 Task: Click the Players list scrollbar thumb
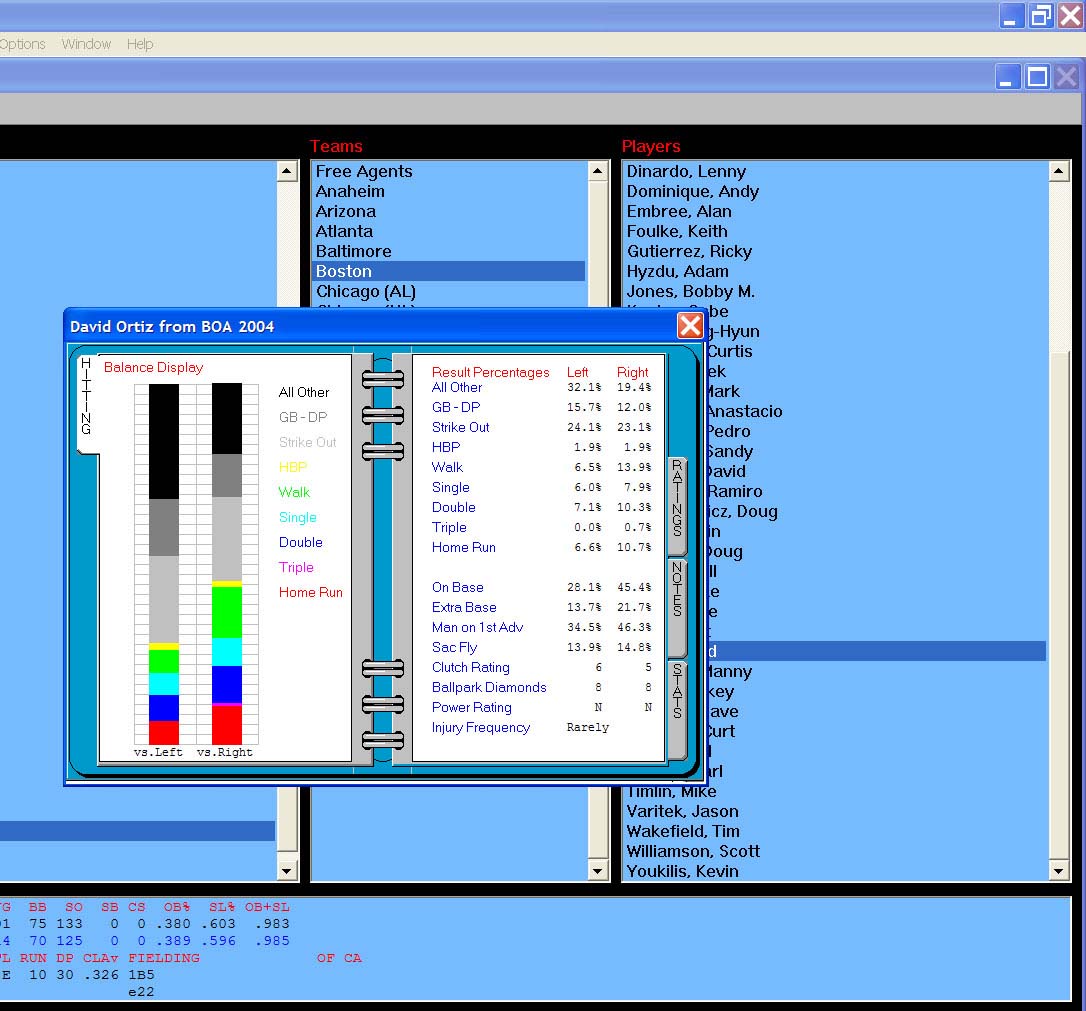(x=1059, y=606)
